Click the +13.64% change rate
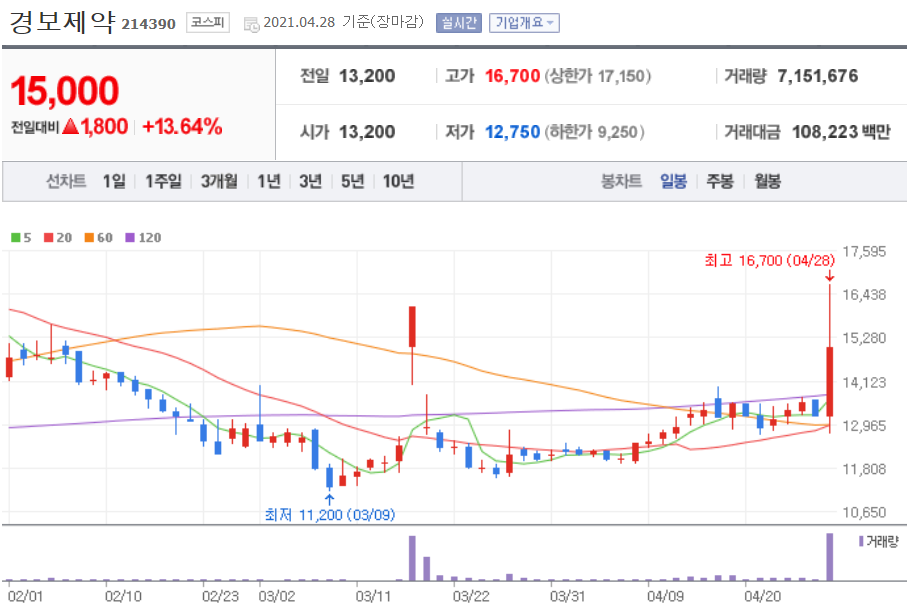This screenshot has height=611, width=907. (182, 126)
